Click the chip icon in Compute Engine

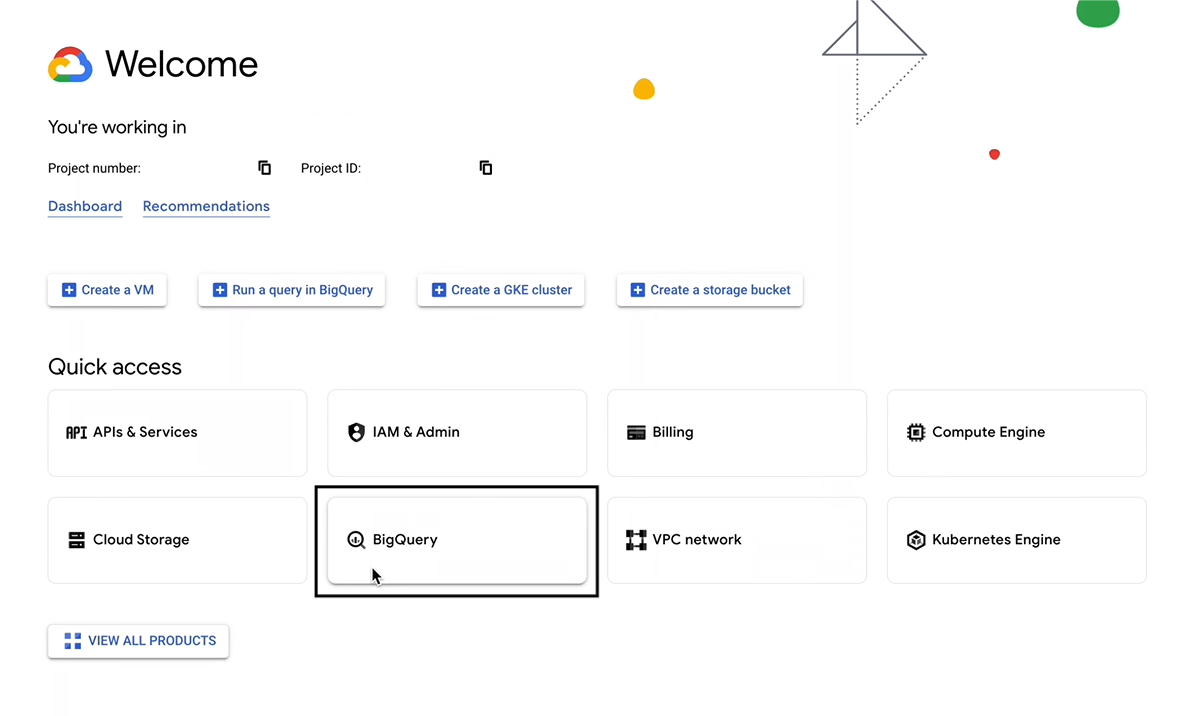coord(915,432)
